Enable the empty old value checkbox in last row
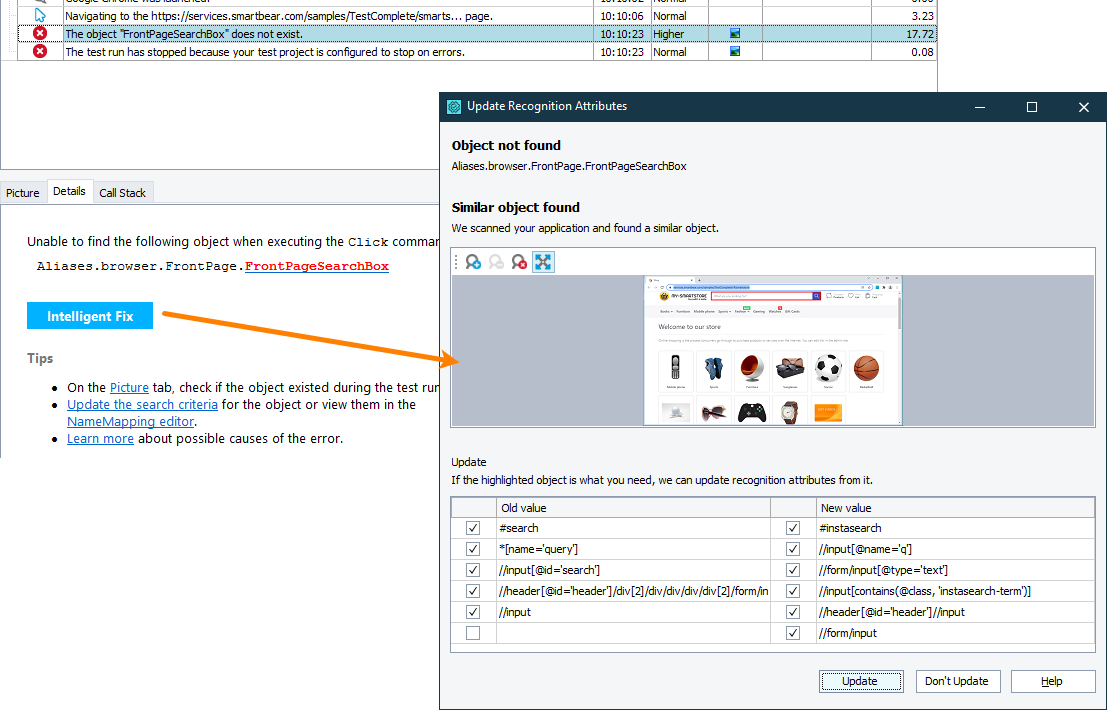The height and width of the screenshot is (710, 1107). 473,633
